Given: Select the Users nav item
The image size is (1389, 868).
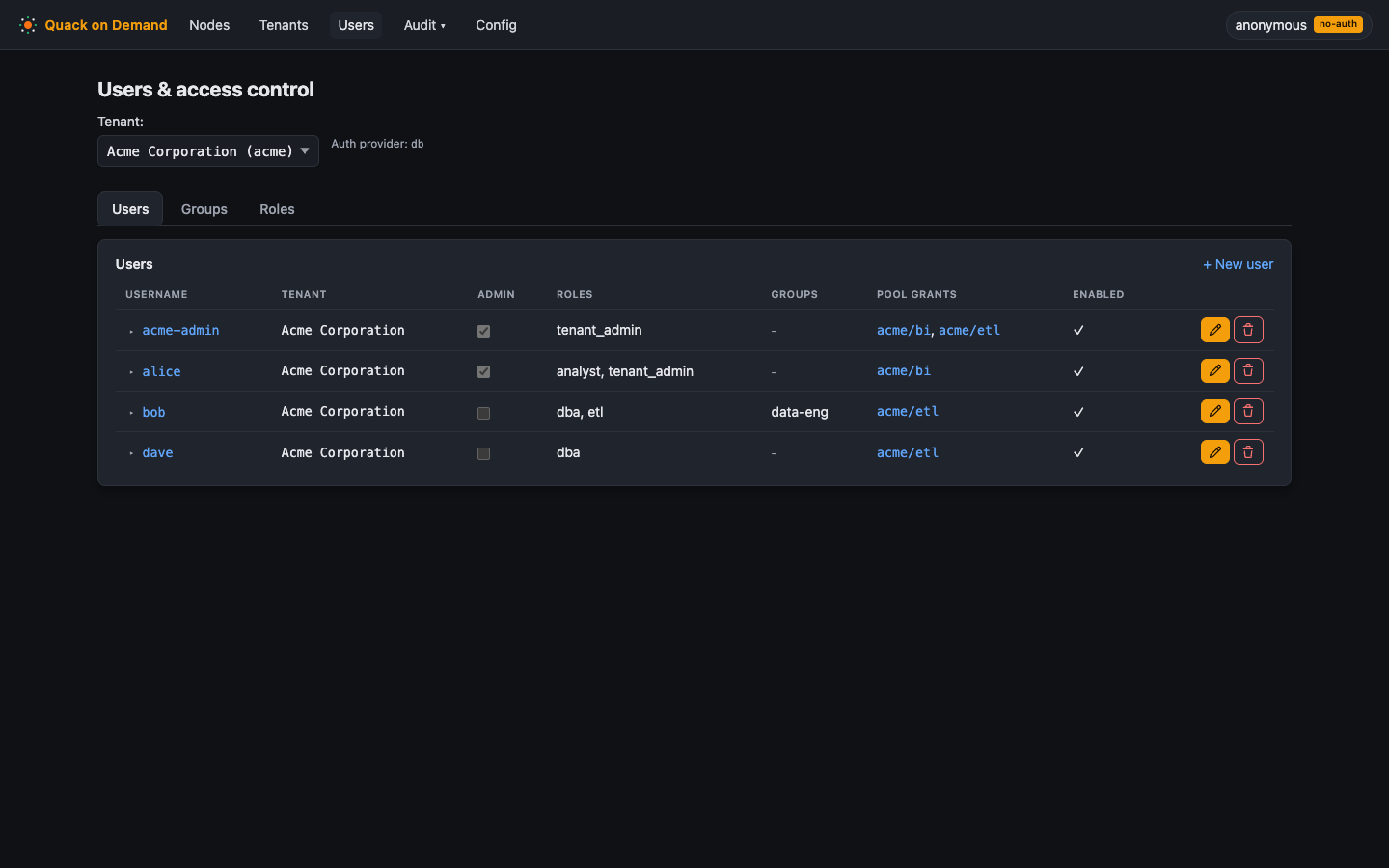Looking at the screenshot, I should 356,25.
